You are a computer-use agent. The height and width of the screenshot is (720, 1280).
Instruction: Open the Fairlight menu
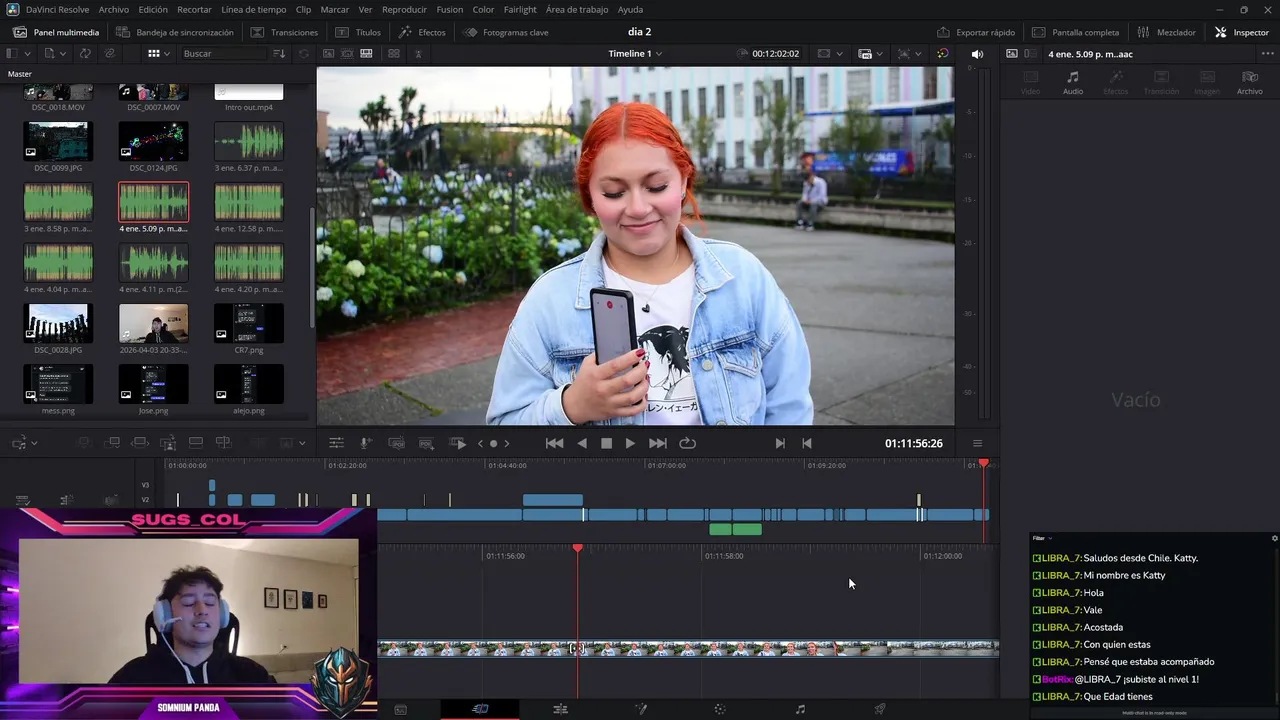[520, 9]
